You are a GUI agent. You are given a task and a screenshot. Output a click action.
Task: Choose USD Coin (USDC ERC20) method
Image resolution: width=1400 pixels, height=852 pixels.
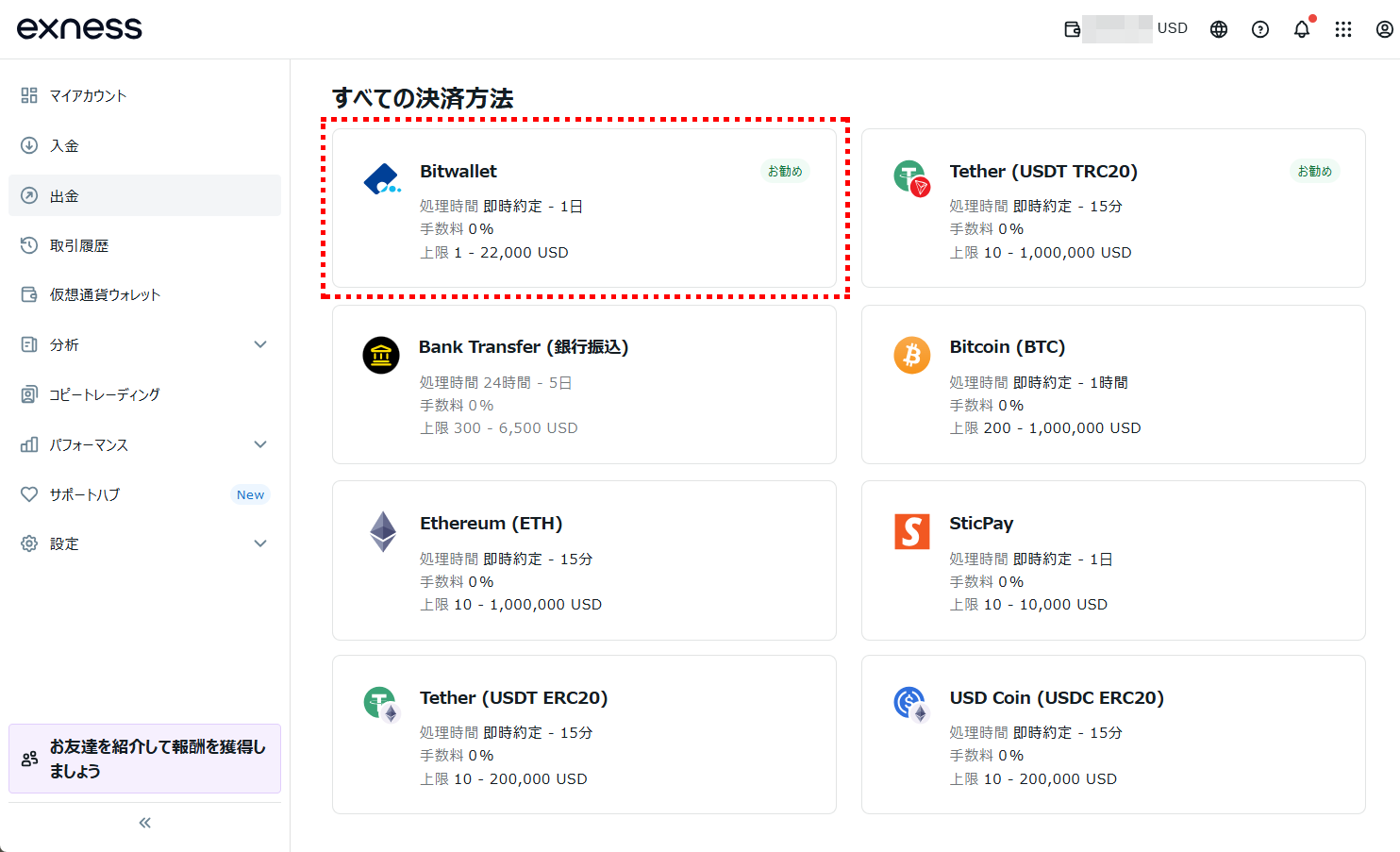point(1113,735)
